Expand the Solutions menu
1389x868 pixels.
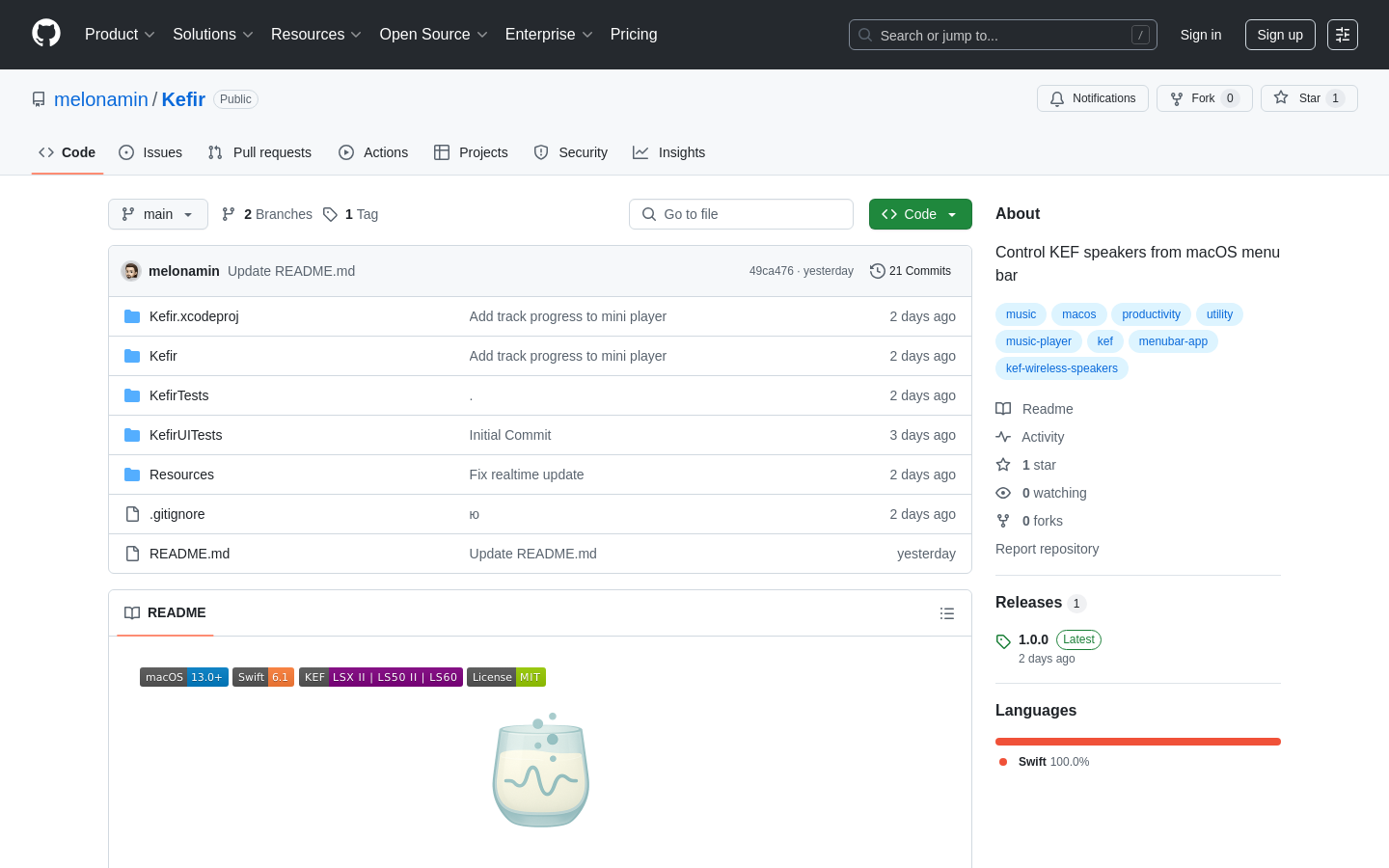coord(213,35)
